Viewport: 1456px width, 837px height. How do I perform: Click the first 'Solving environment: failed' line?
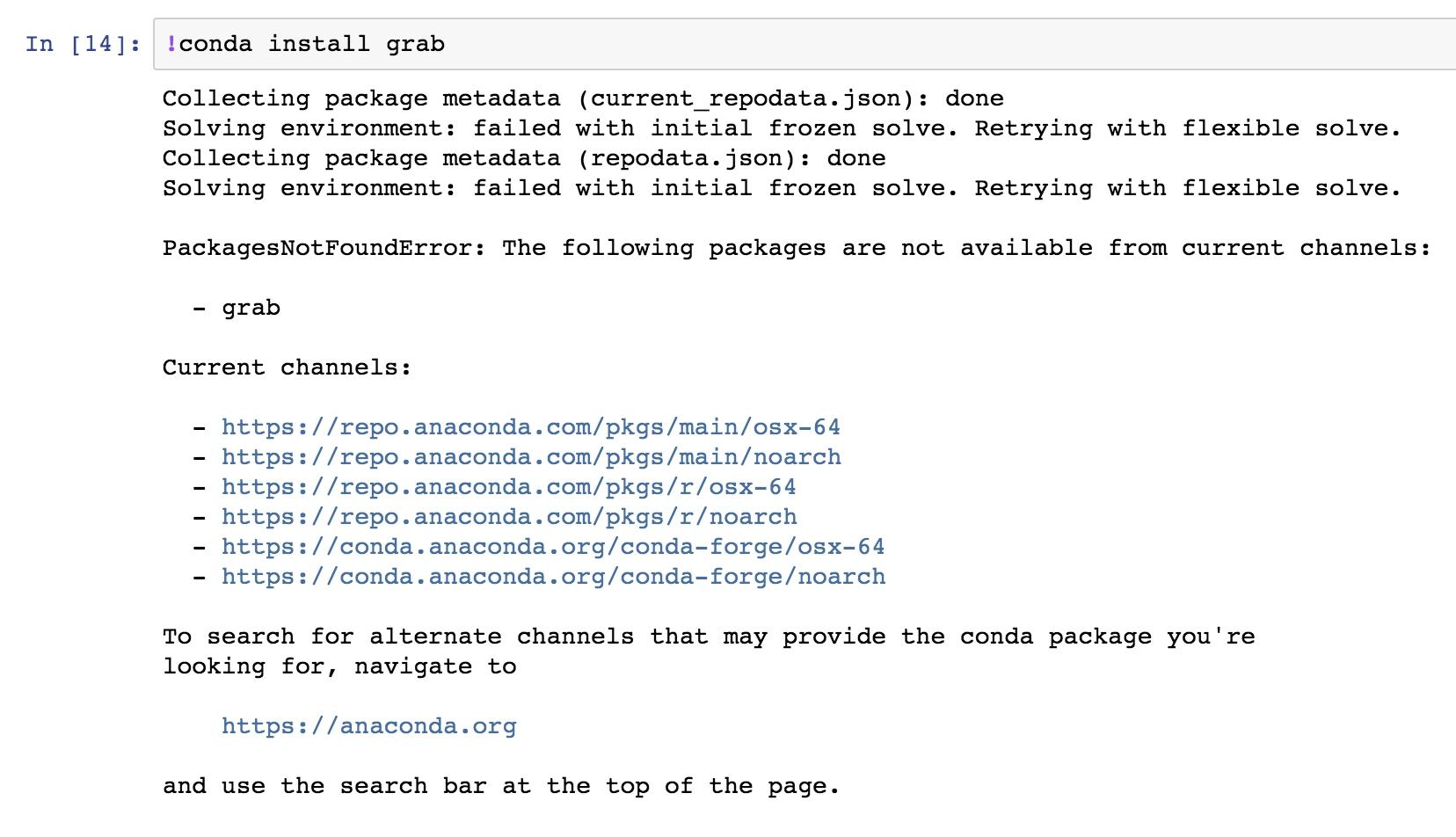782,128
